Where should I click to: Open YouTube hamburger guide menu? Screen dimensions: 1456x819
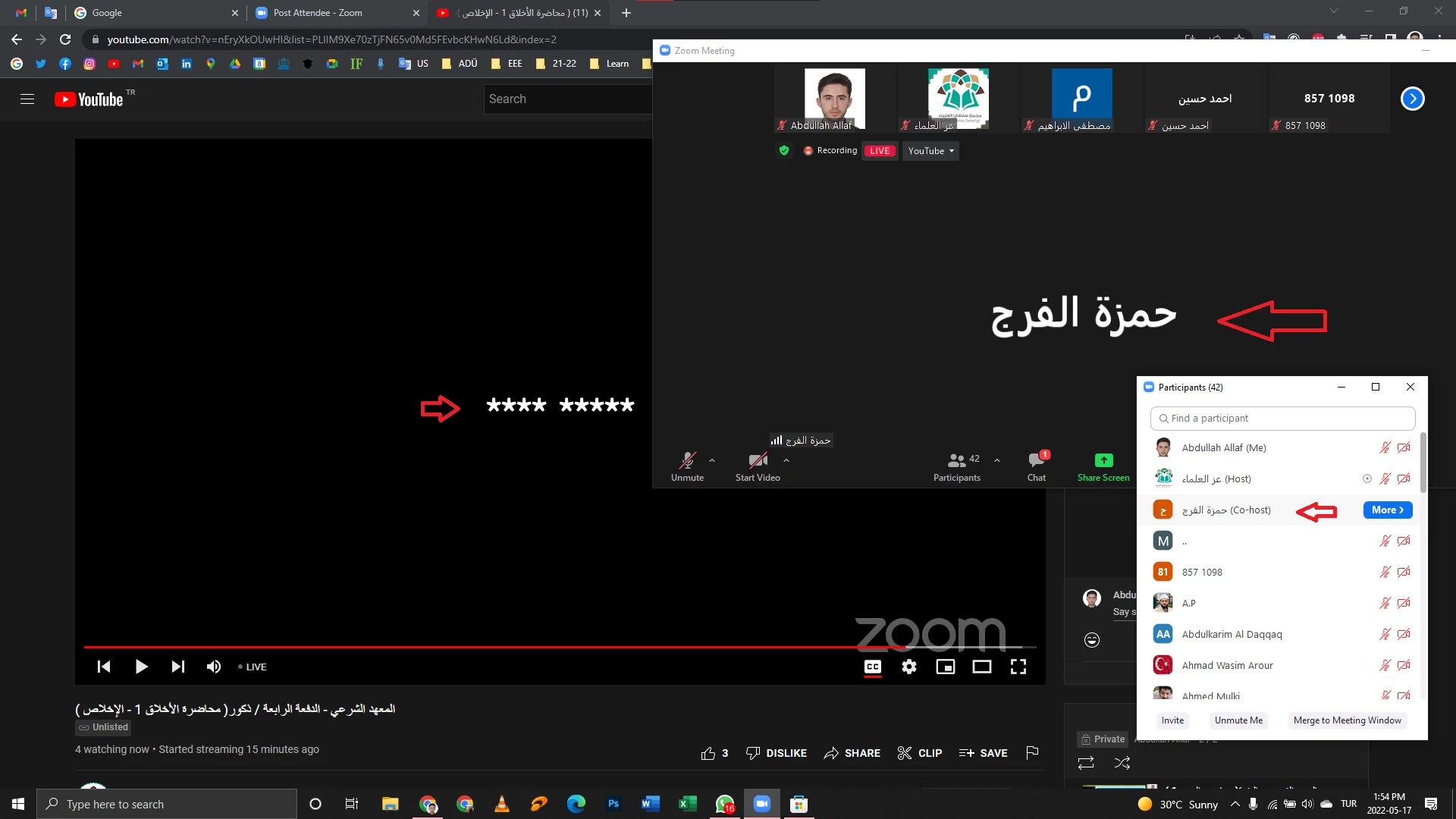(x=27, y=99)
